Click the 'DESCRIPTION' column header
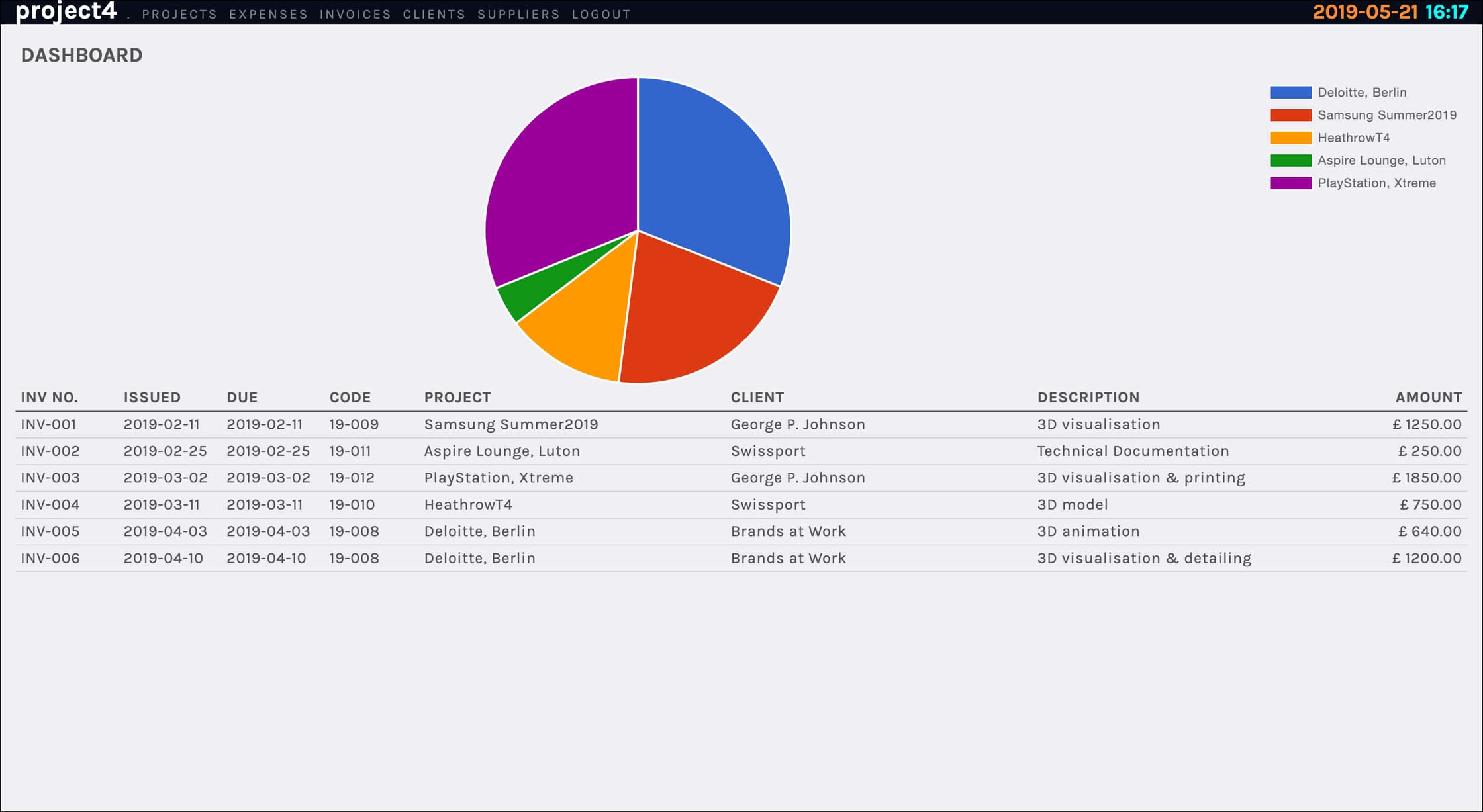 pos(1088,398)
